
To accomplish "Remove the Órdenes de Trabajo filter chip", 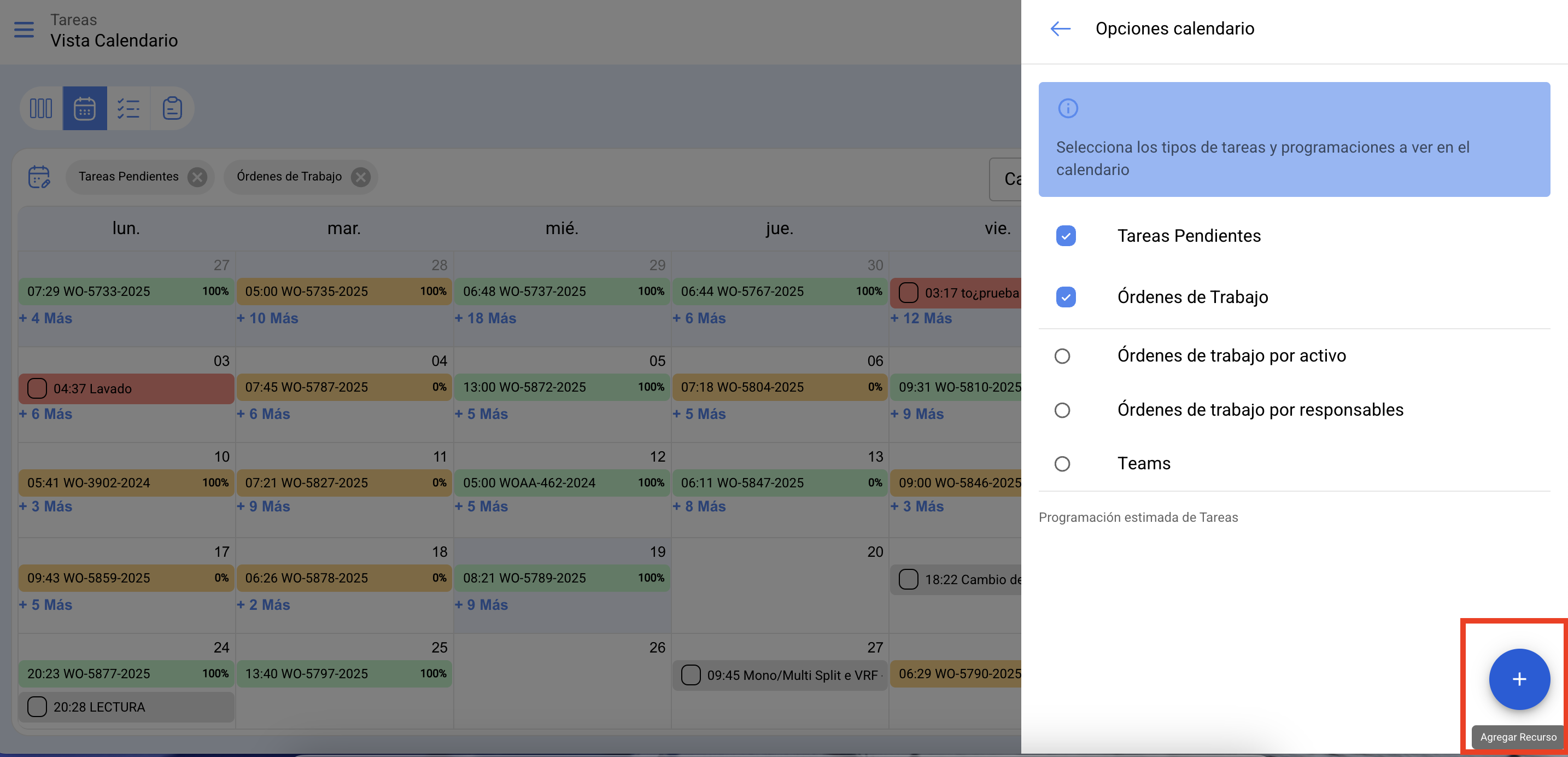I will point(361,177).
